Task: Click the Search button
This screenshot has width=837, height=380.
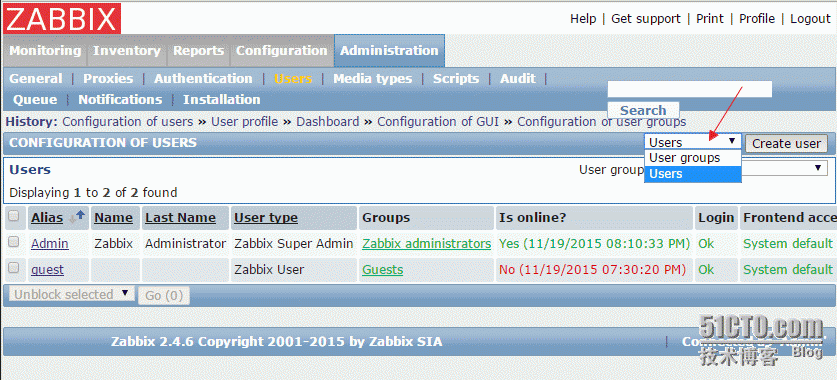Action: [643, 110]
